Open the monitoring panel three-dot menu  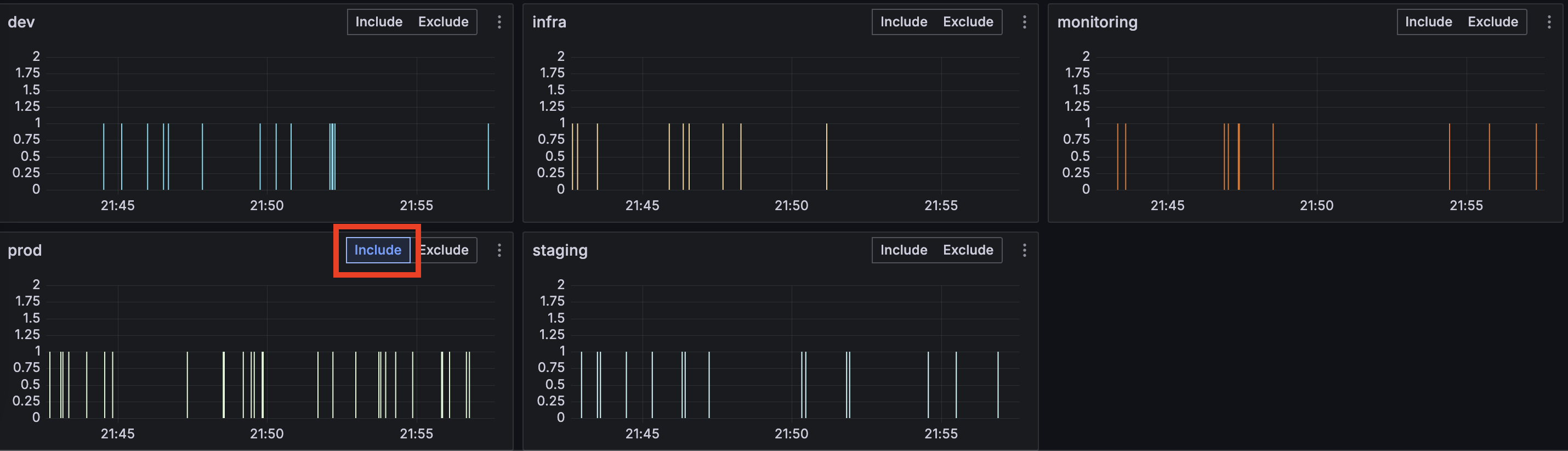pyautogui.click(x=1549, y=22)
